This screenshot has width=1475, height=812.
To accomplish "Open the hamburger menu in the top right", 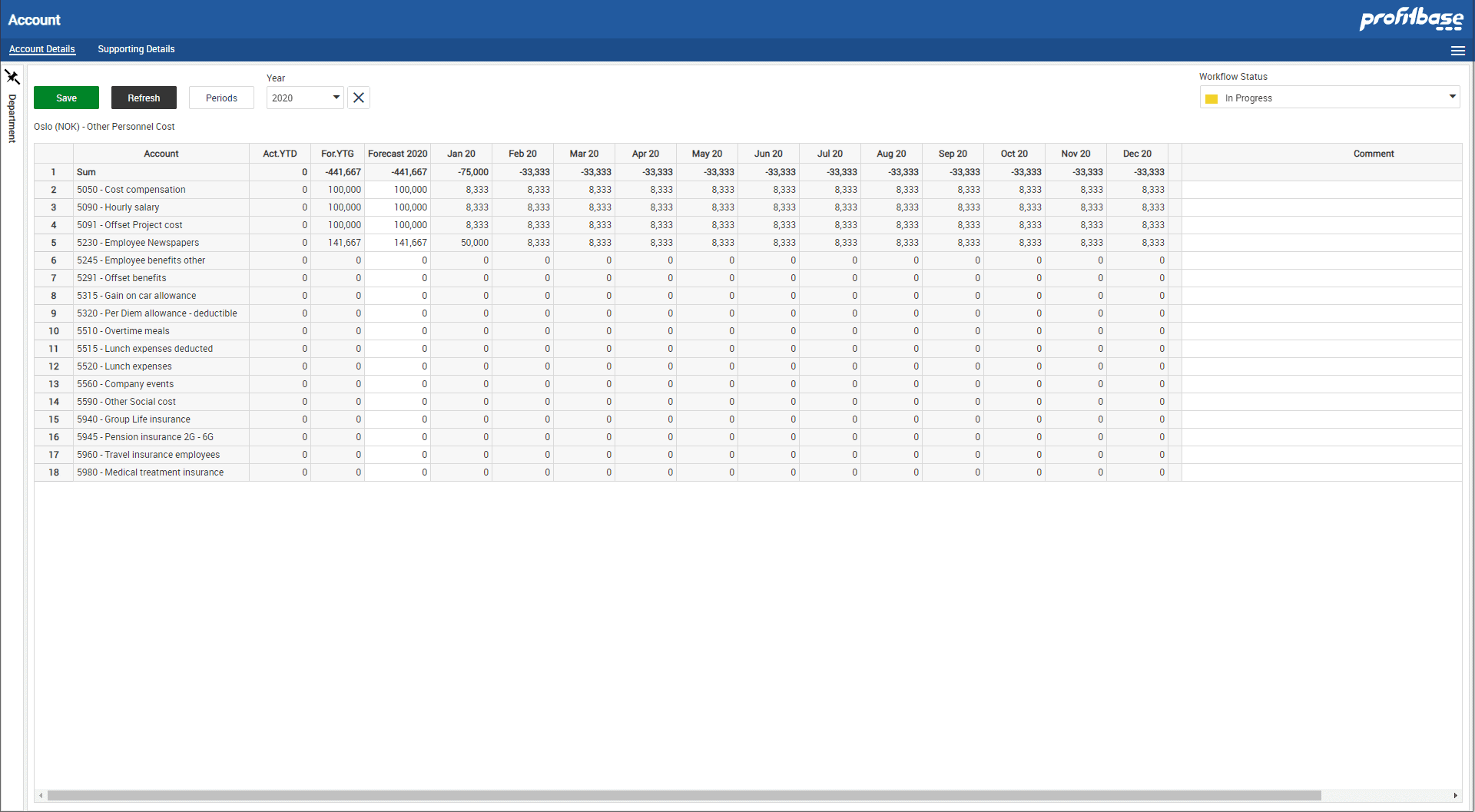I will pyautogui.click(x=1458, y=50).
